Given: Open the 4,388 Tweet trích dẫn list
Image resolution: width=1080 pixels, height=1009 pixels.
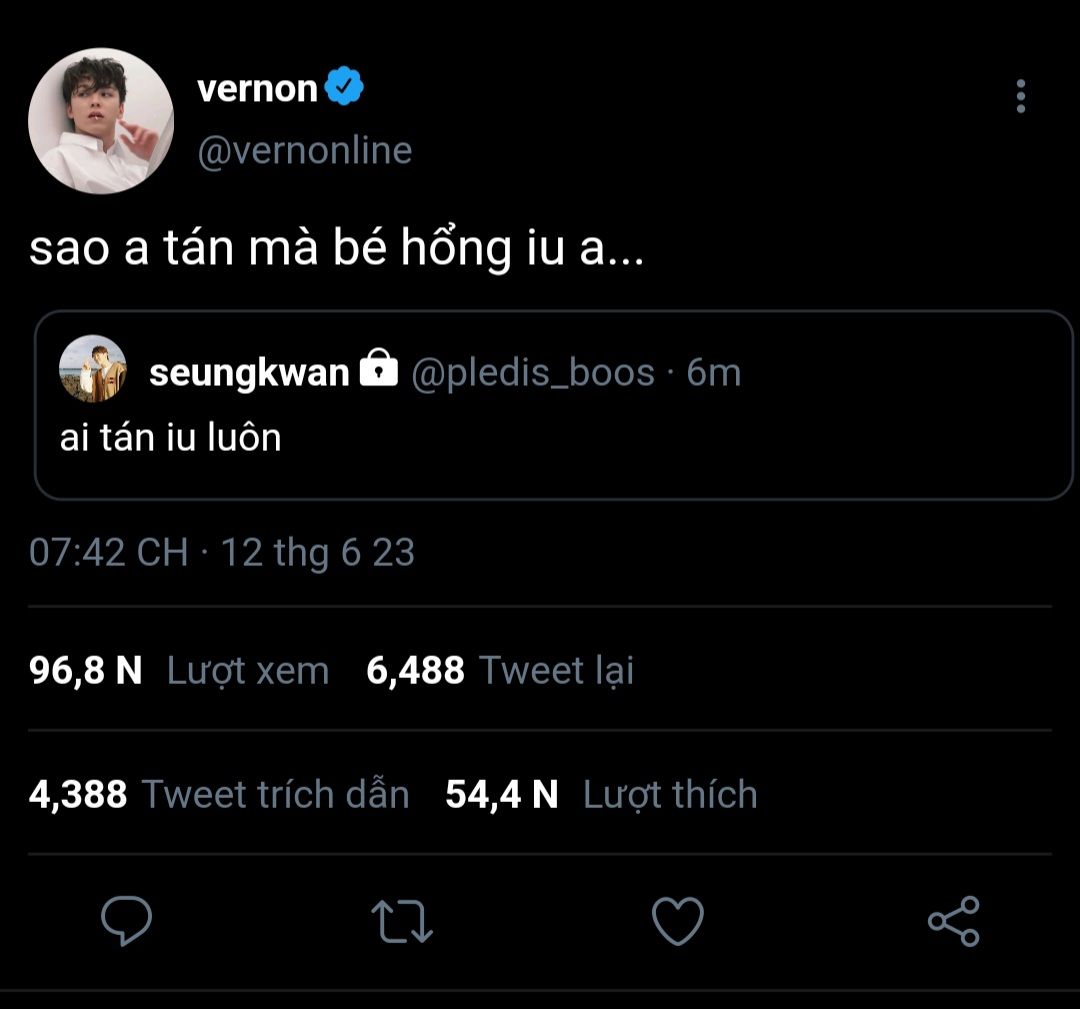Looking at the screenshot, I should point(220,794).
